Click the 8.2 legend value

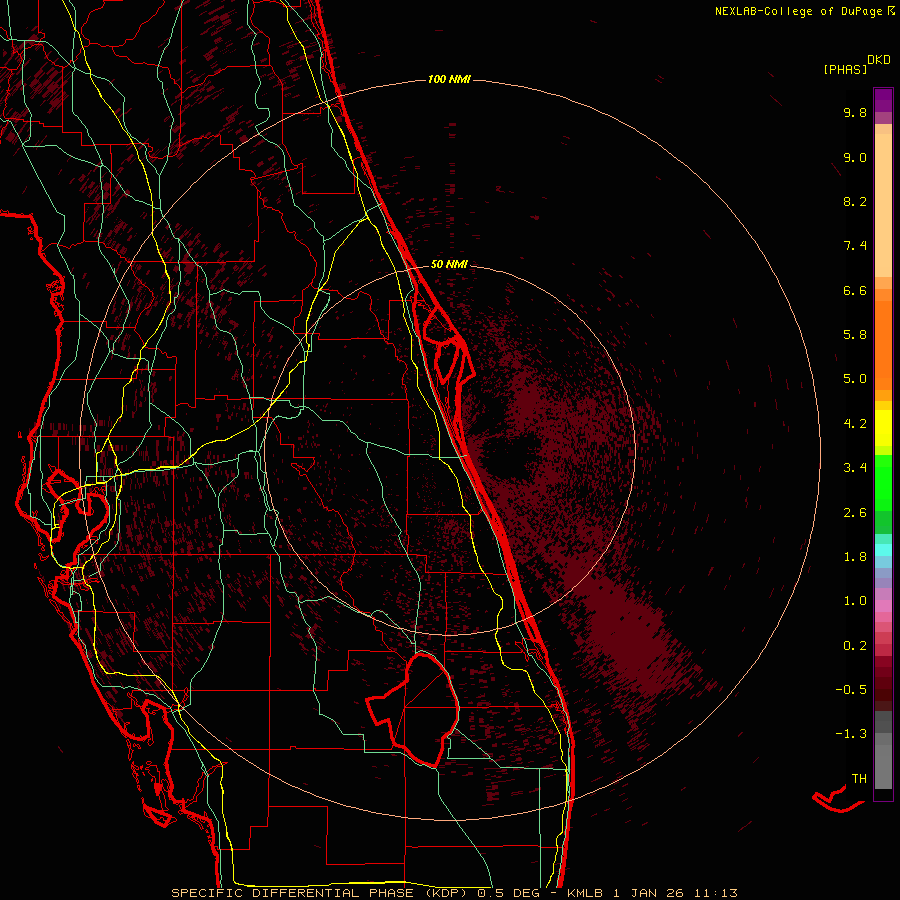tap(855, 201)
